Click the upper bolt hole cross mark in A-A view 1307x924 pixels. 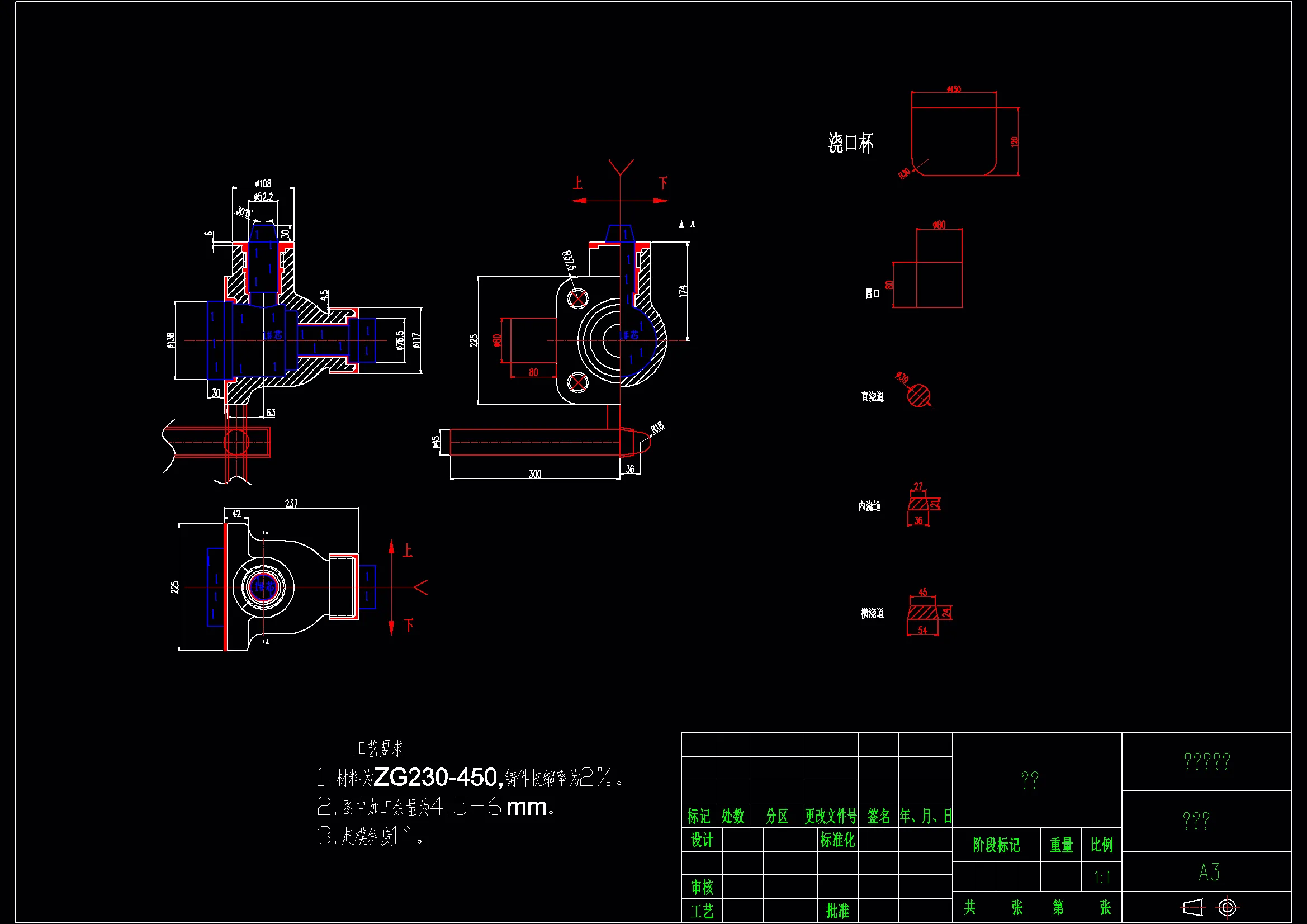pos(577,298)
